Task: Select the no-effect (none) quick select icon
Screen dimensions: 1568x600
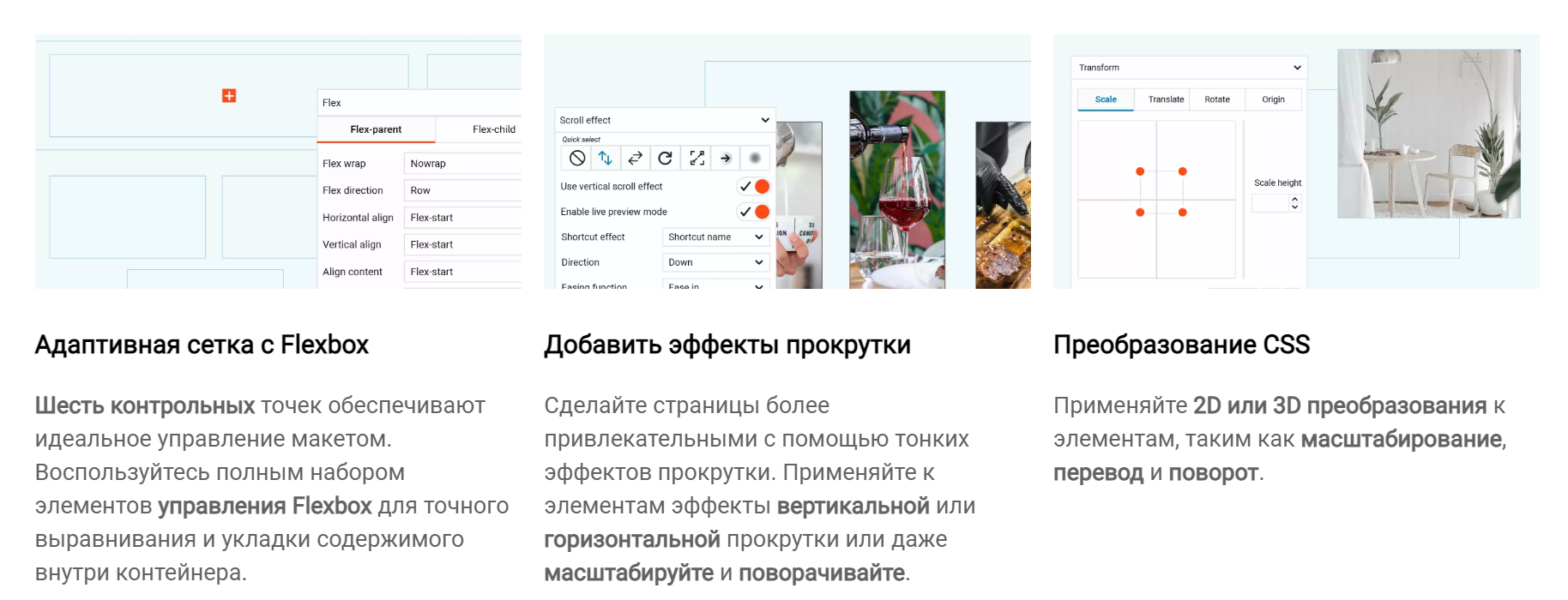Action: tap(577, 158)
